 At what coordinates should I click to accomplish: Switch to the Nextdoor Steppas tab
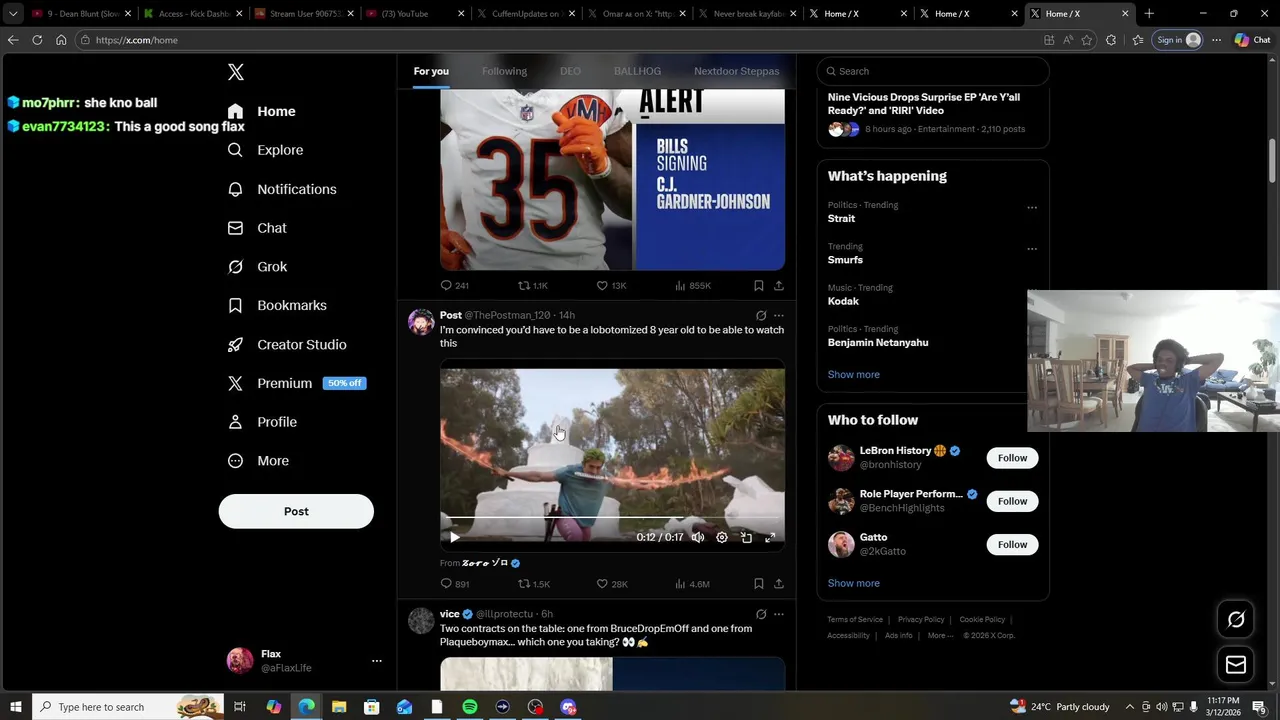(x=736, y=71)
